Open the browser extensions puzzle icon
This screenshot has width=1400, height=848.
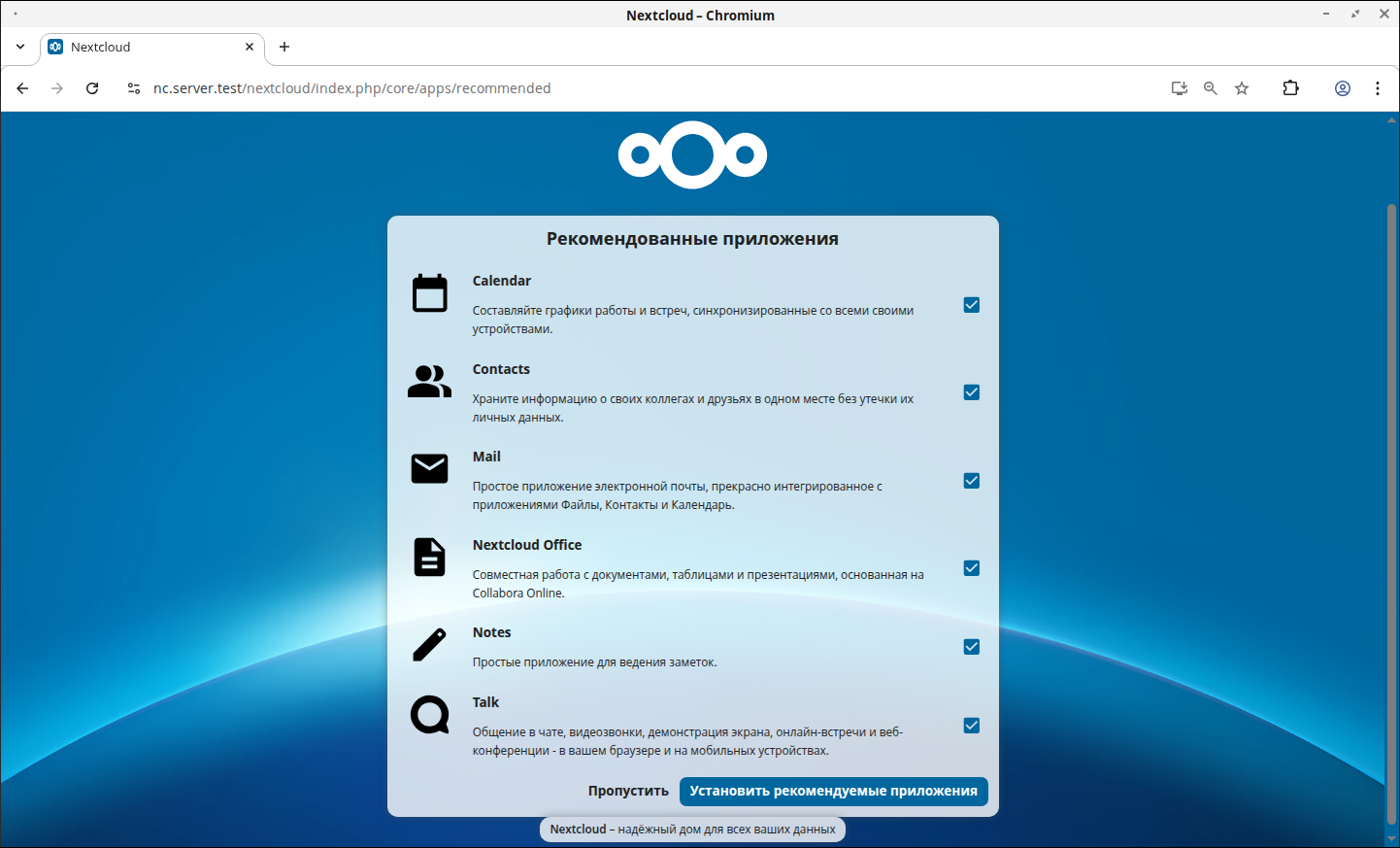point(1290,88)
